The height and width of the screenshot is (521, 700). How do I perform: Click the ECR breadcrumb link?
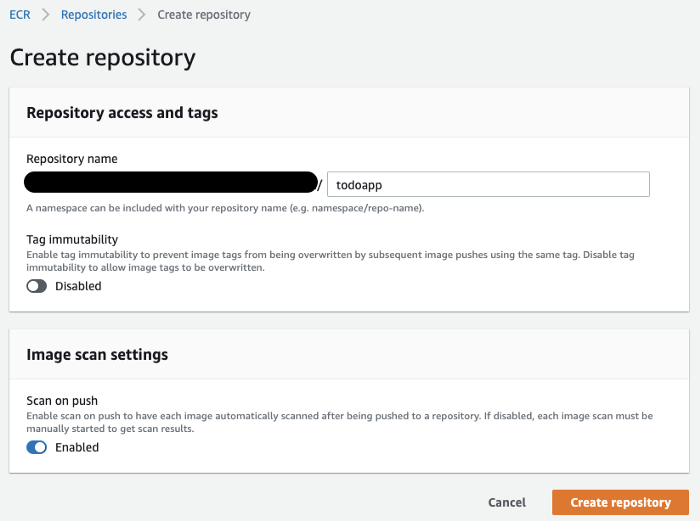point(20,15)
